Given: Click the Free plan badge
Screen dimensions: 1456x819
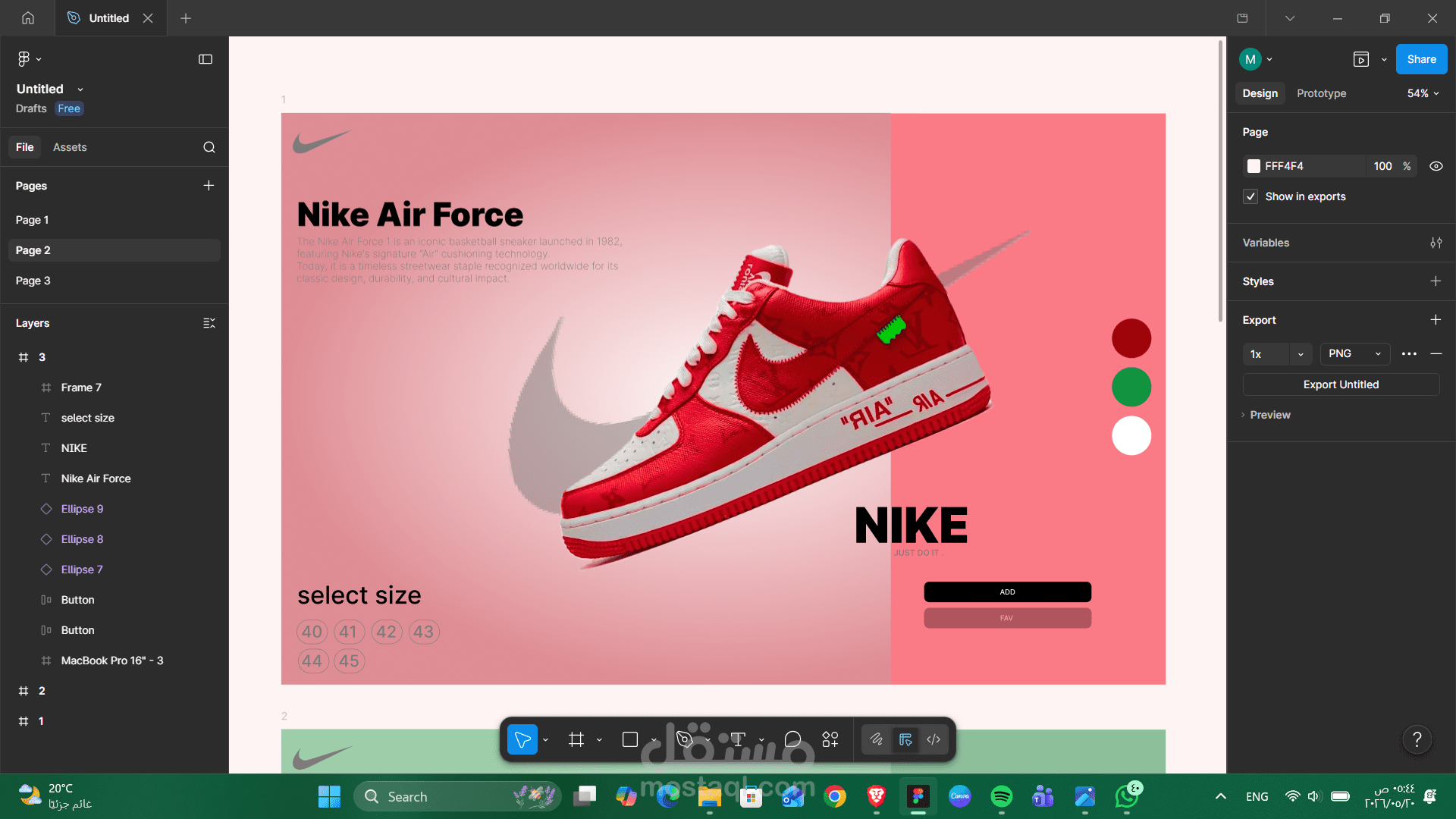Looking at the screenshot, I should pos(69,108).
